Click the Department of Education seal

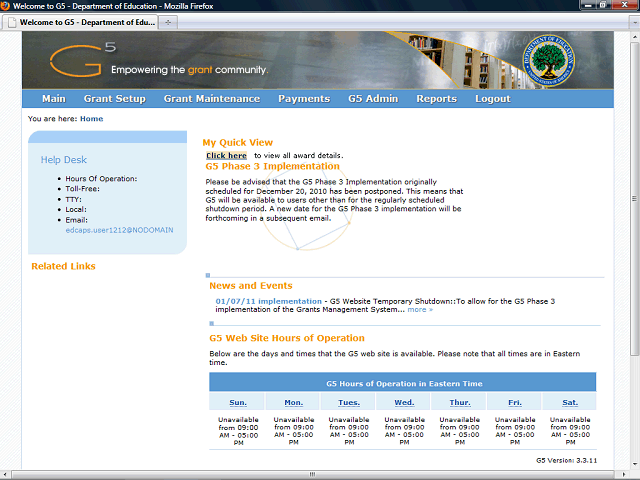point(550,60)
